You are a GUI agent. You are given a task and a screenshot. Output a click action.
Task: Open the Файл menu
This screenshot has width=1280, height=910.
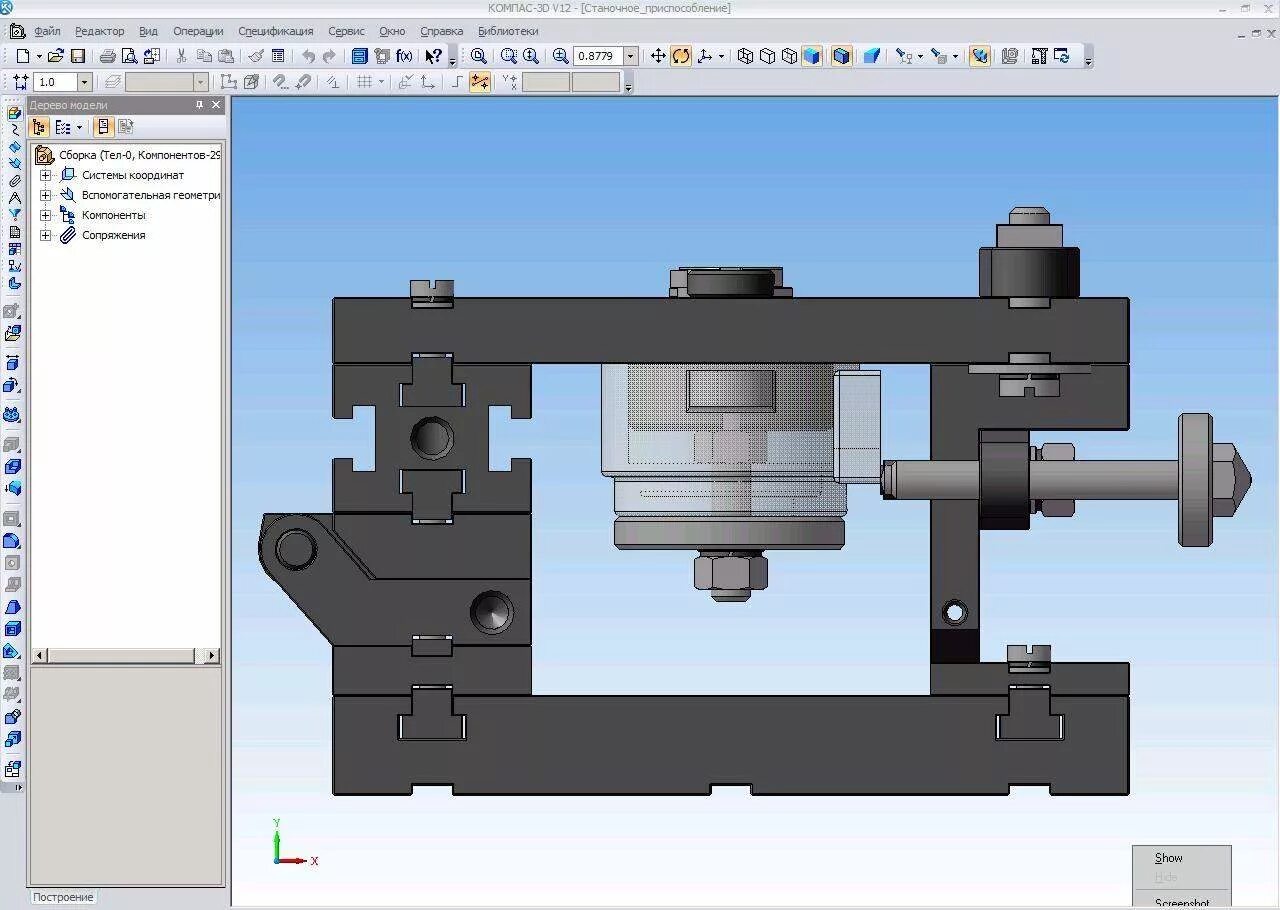(47, 31)
